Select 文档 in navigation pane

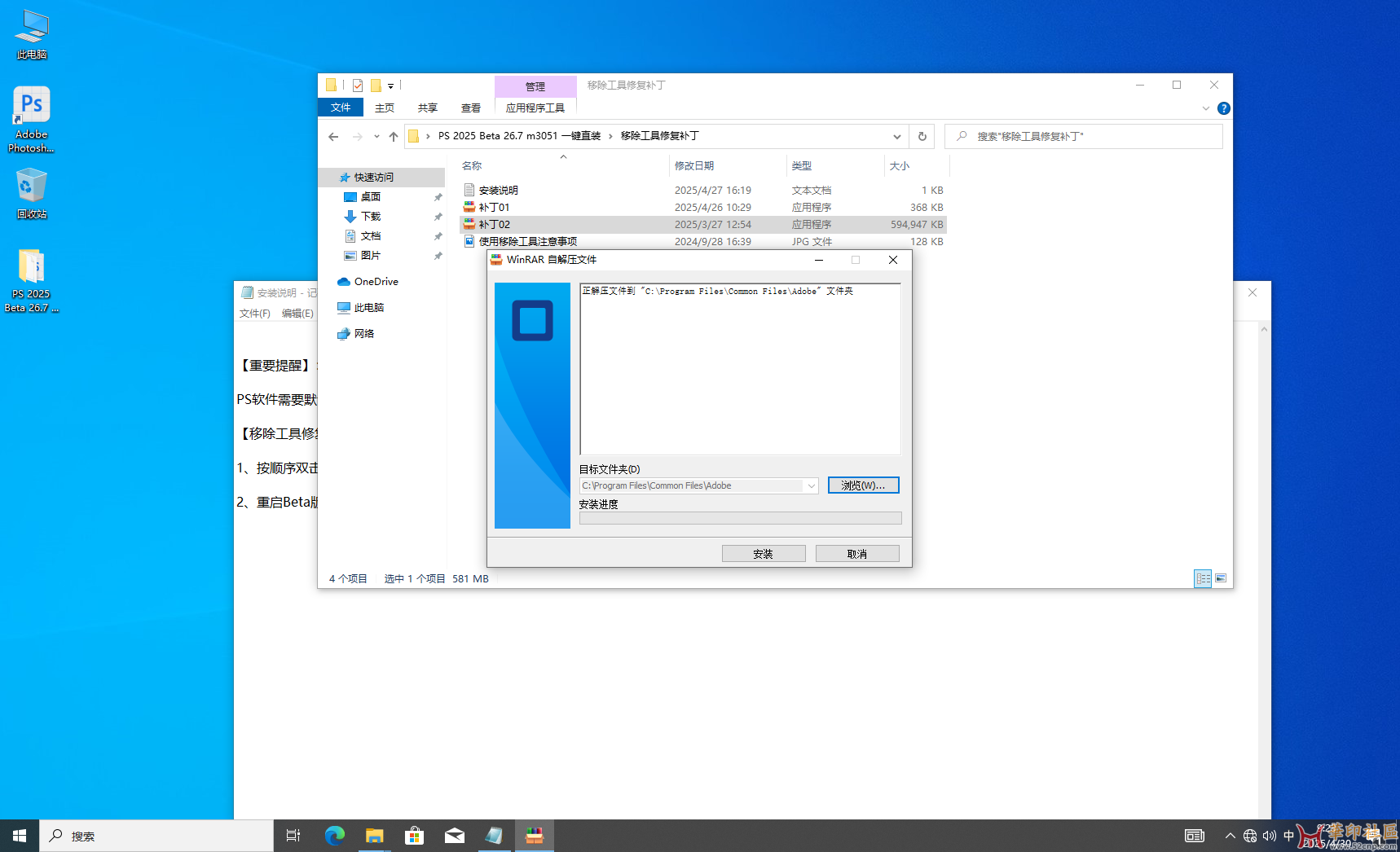tap(371, 236)
